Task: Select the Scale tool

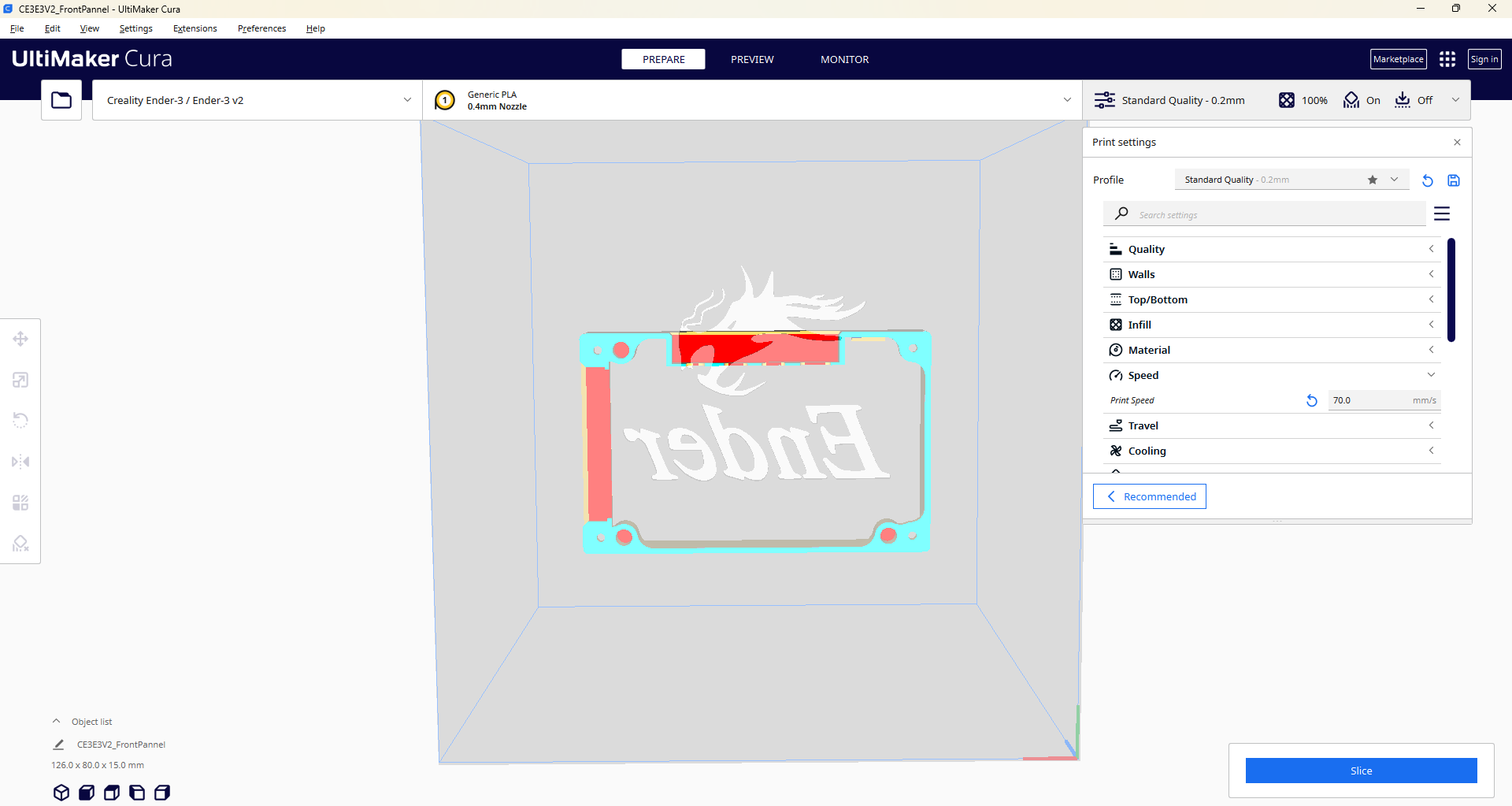Action: pos(20,380)
